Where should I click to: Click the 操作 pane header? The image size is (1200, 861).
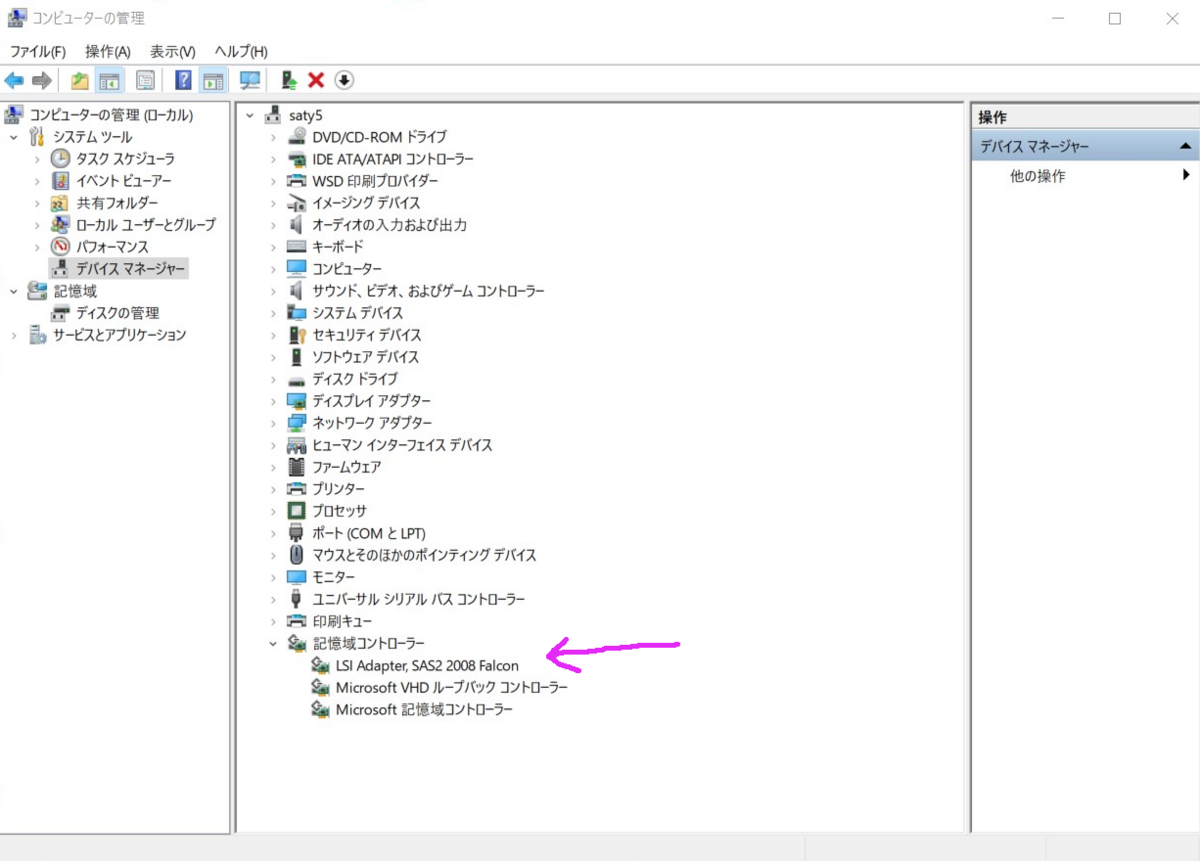point(1085,117)
